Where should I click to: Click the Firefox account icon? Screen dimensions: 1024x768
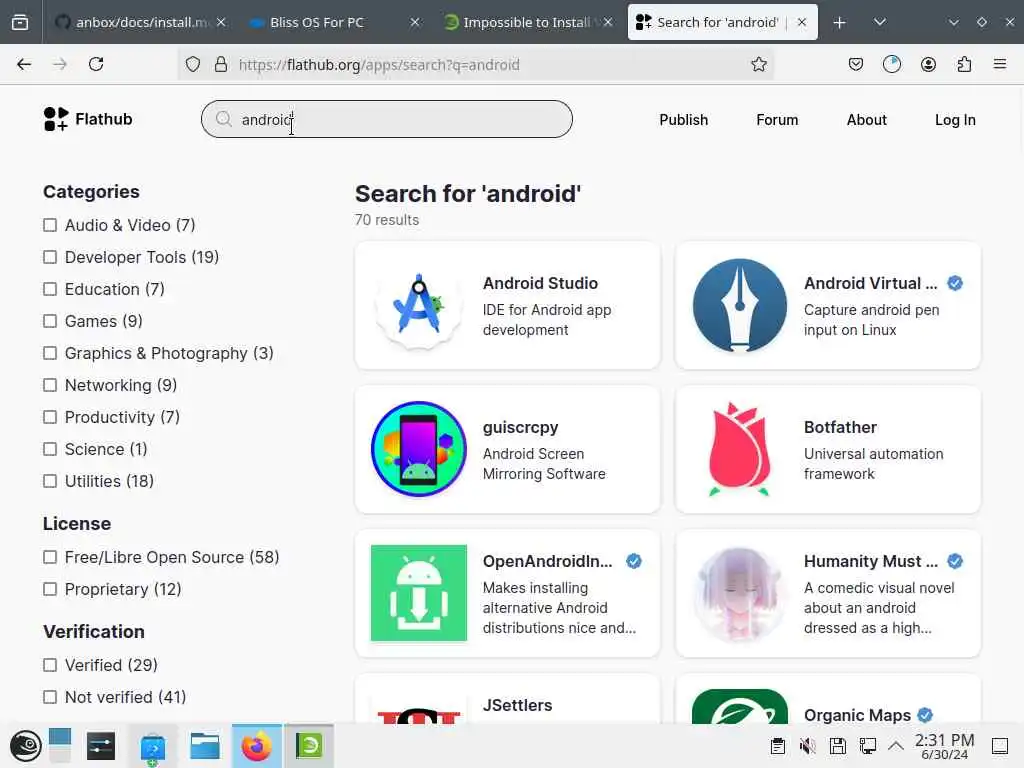tap(928, 64)
